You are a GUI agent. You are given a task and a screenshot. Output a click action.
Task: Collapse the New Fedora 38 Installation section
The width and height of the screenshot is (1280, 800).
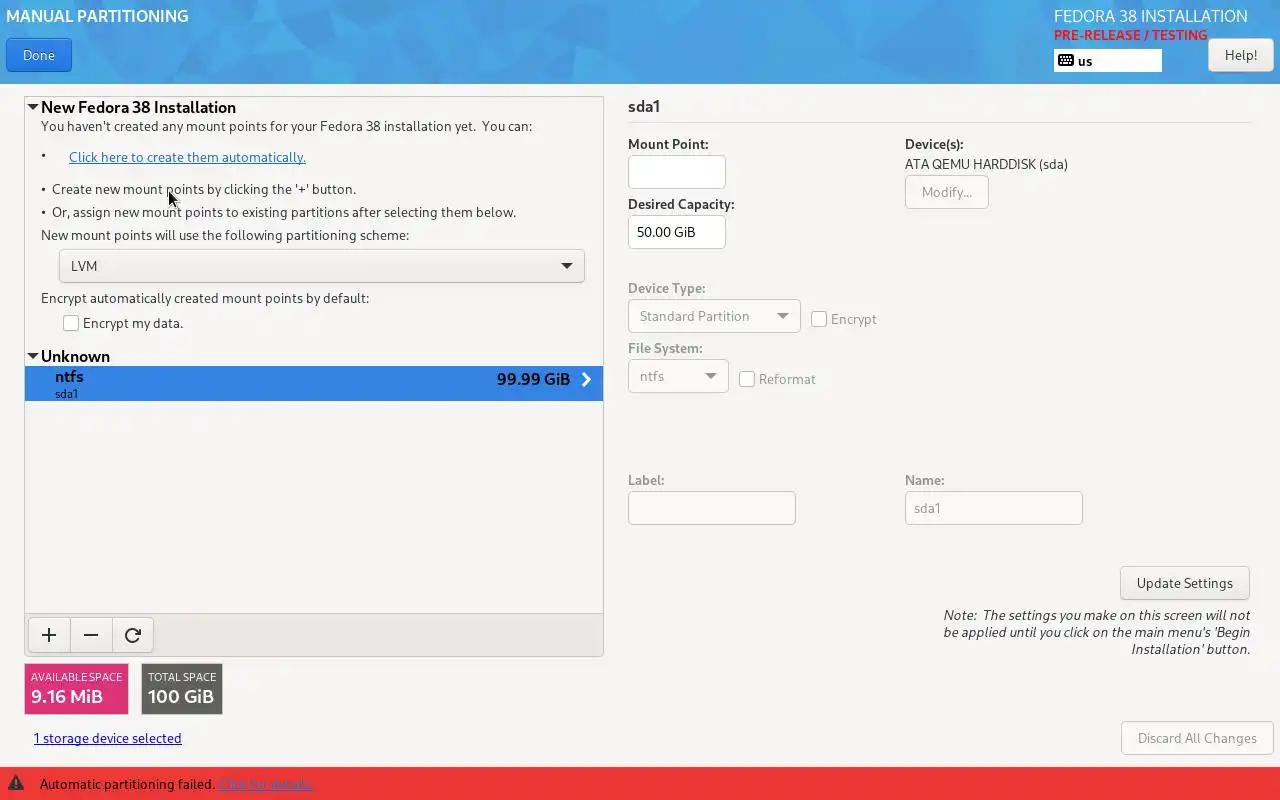pyautogui.click(x=33, y=107)
